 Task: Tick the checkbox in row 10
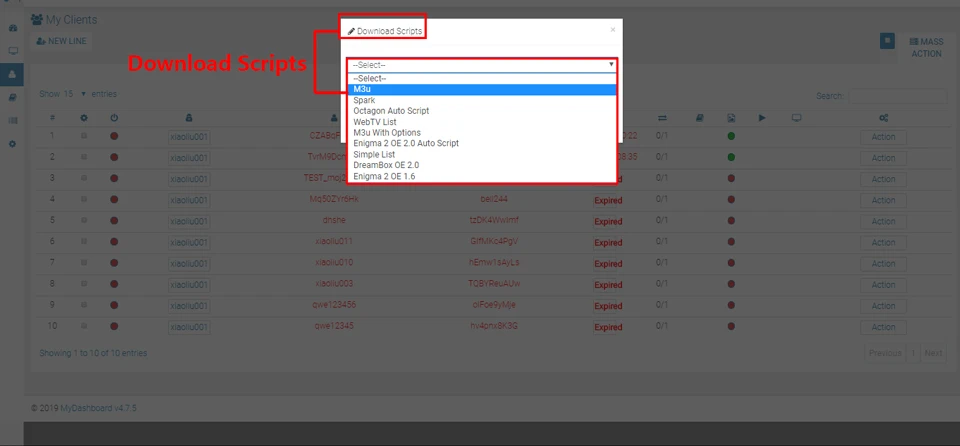tap(84, 326)
